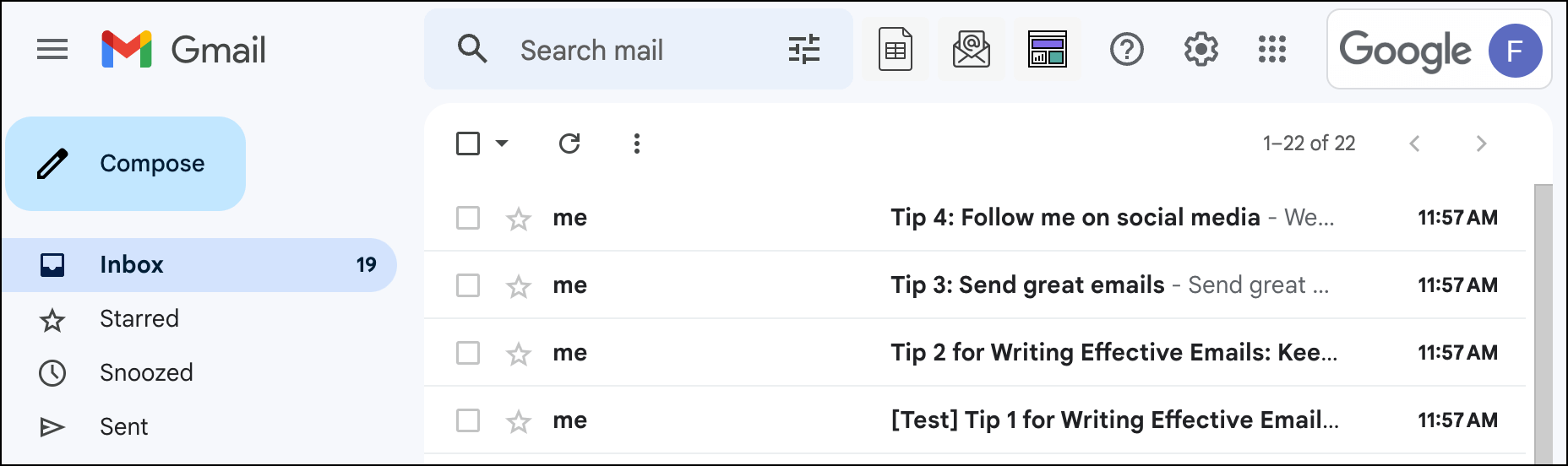Toggle the select all messages checkbox
1568x466 pixels.
pyautogui.click(x=468, y=144)
